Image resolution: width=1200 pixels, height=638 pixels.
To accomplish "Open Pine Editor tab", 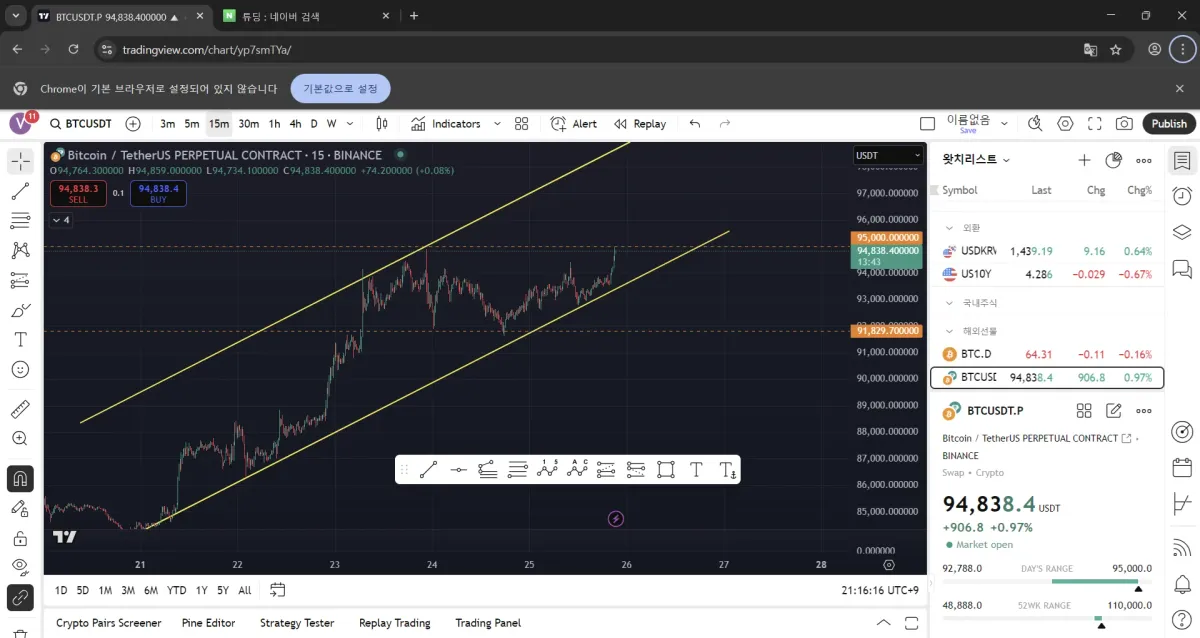I will point(208,623).
